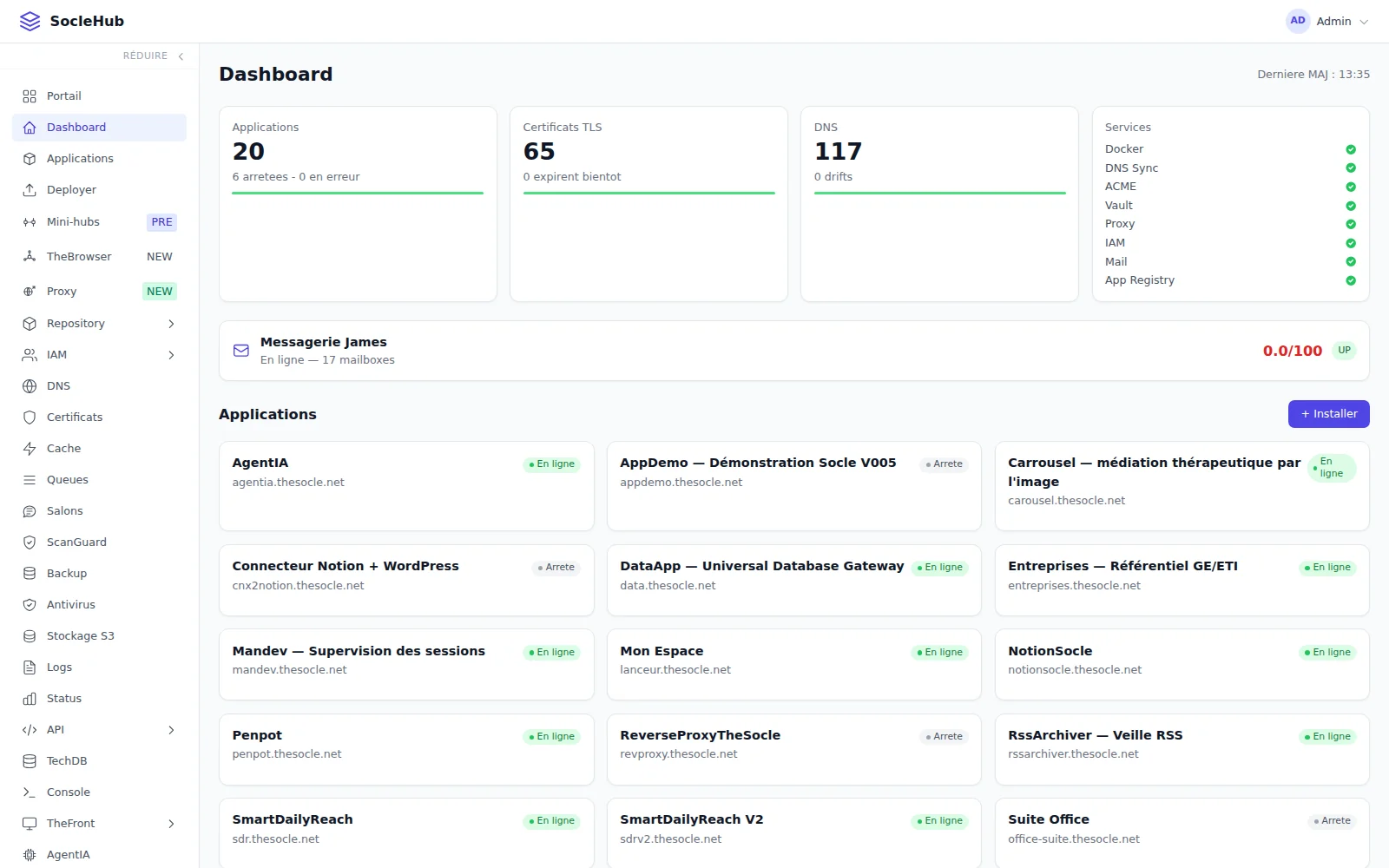This screenshot has width=1389, height=868.
Task: Open the Queues list icon
Action: [x=30, y=480]
